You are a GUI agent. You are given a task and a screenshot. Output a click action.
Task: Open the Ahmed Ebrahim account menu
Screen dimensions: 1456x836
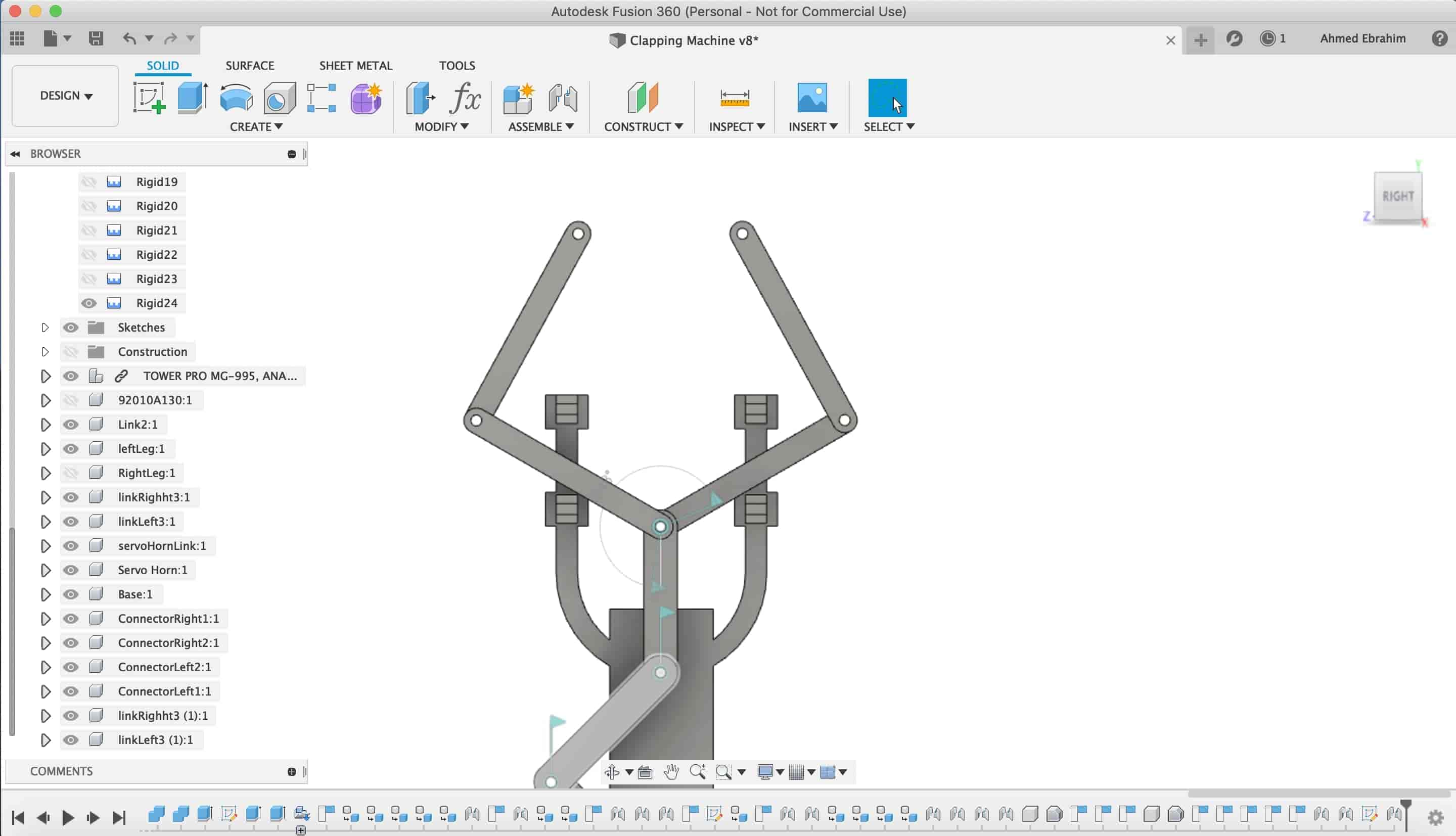pos(1362,38)
